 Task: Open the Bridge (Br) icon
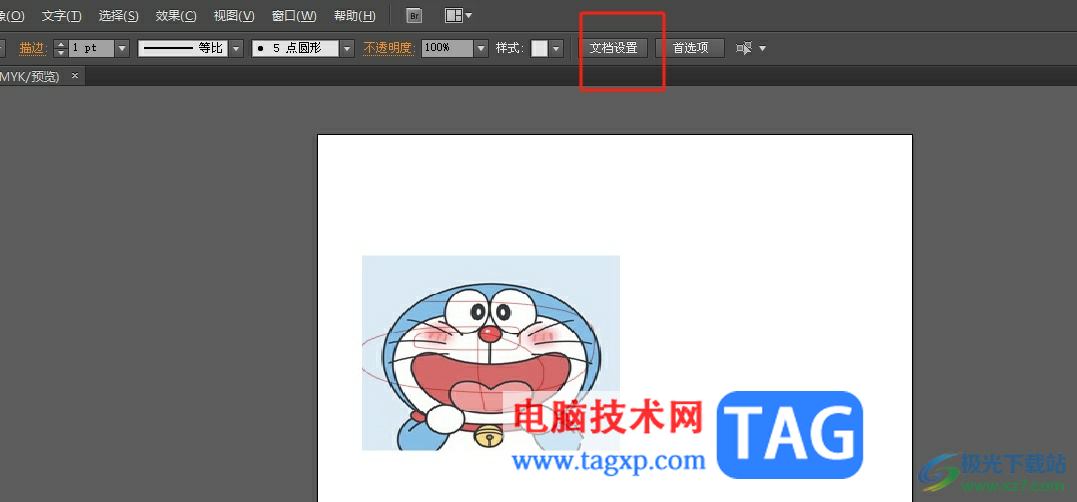point(414,15)
